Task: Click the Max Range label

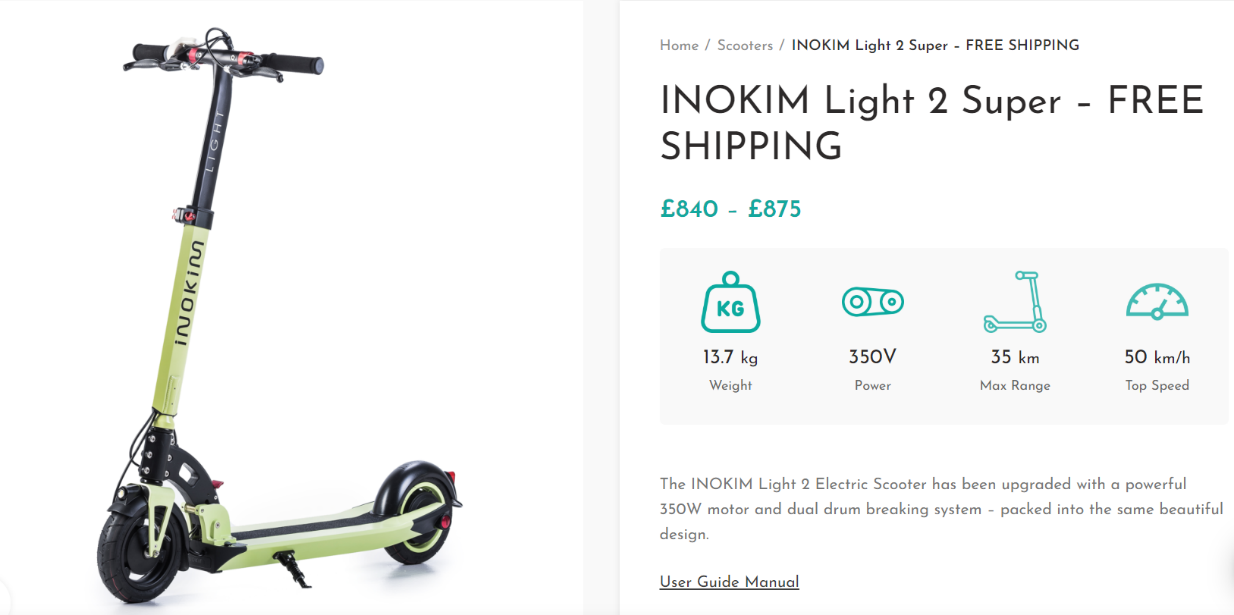Action: 1015,385
